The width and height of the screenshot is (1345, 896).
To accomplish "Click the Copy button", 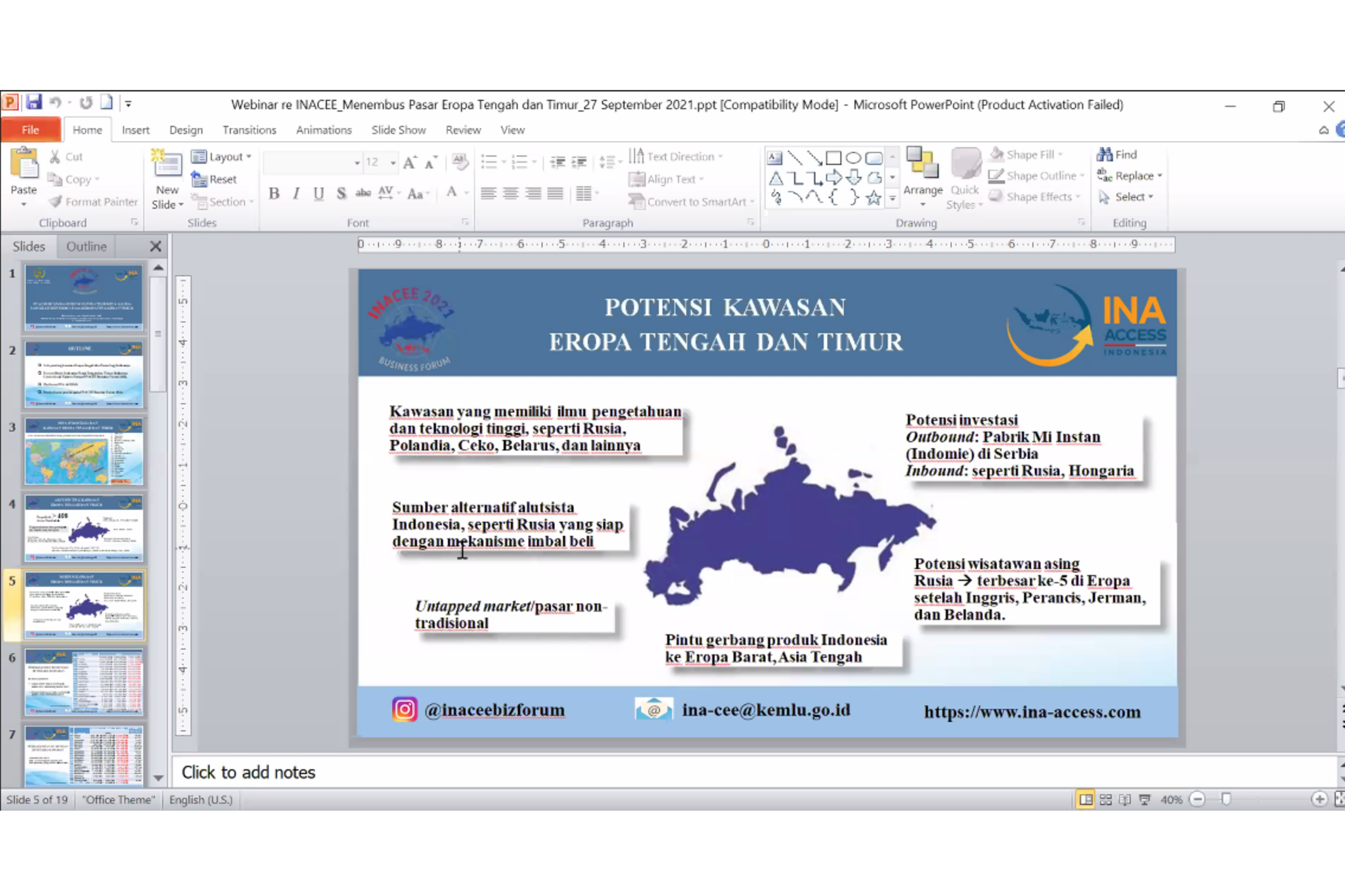I will [x=73, y=179].
